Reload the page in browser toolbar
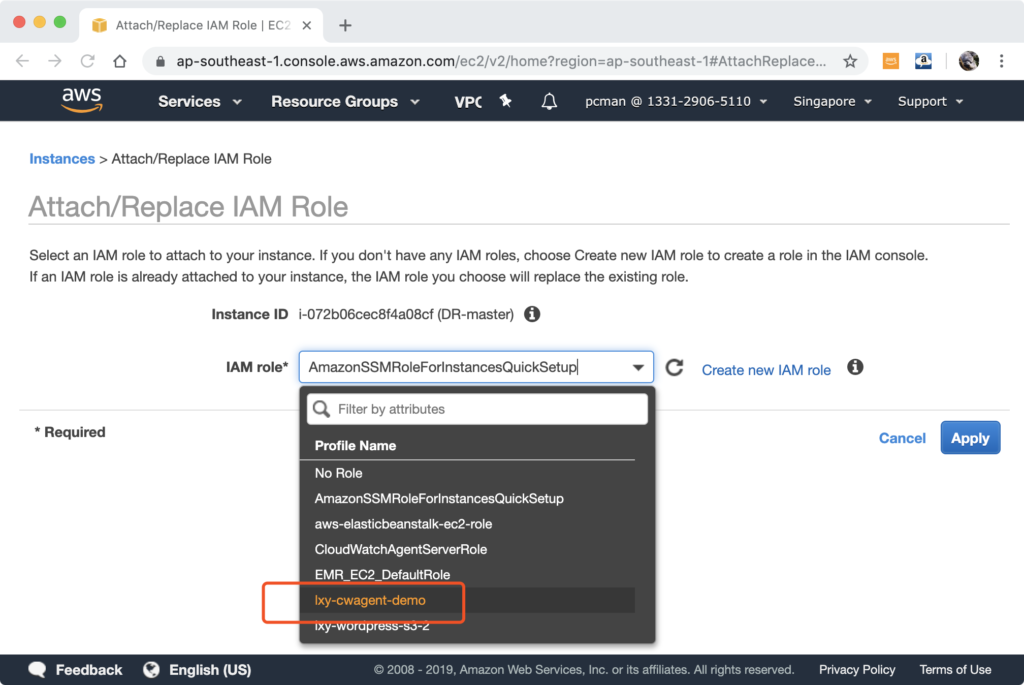This screenshot has width=1024, height=685. [88, 61]
